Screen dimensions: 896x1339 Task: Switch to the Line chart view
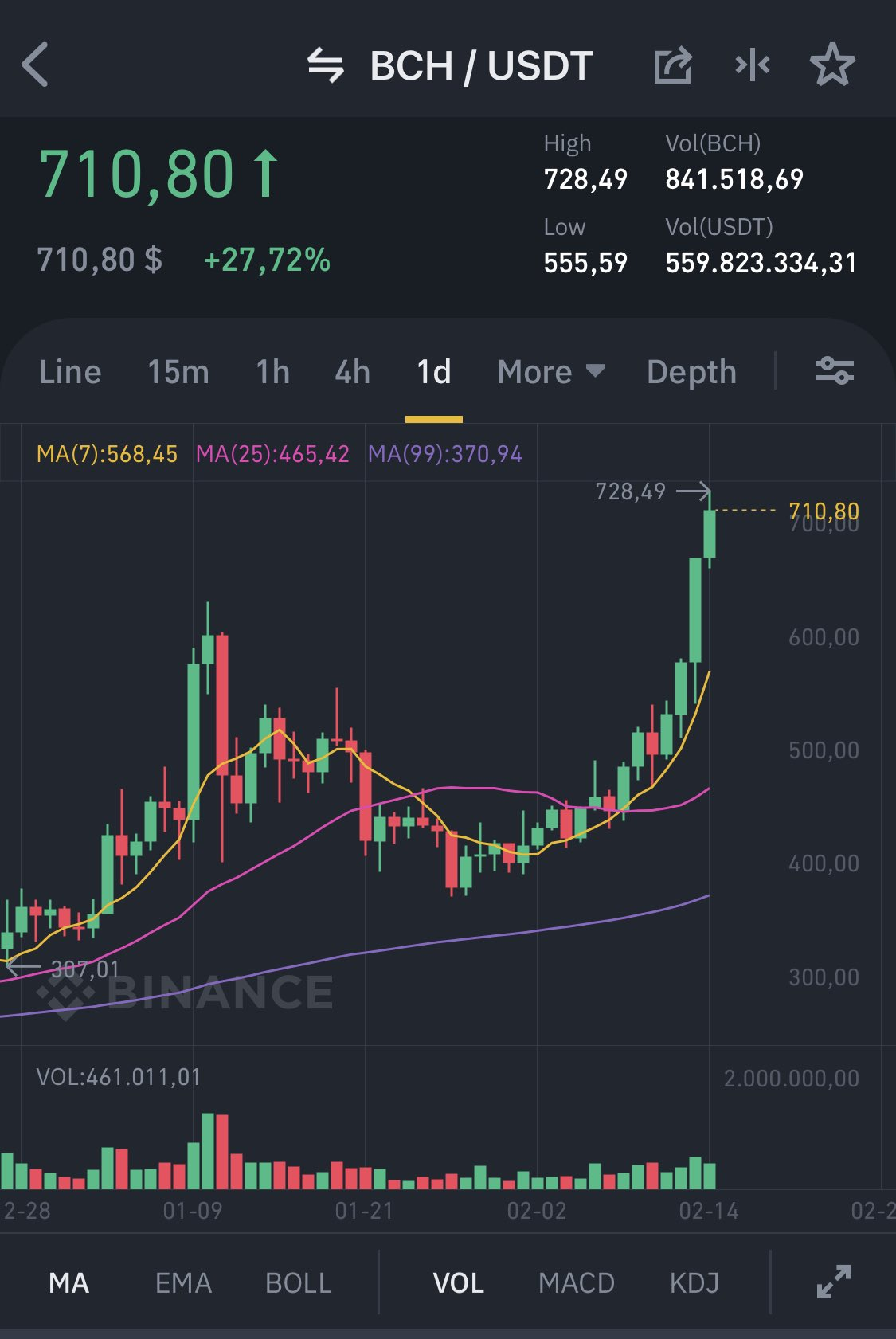coord(70,372)
